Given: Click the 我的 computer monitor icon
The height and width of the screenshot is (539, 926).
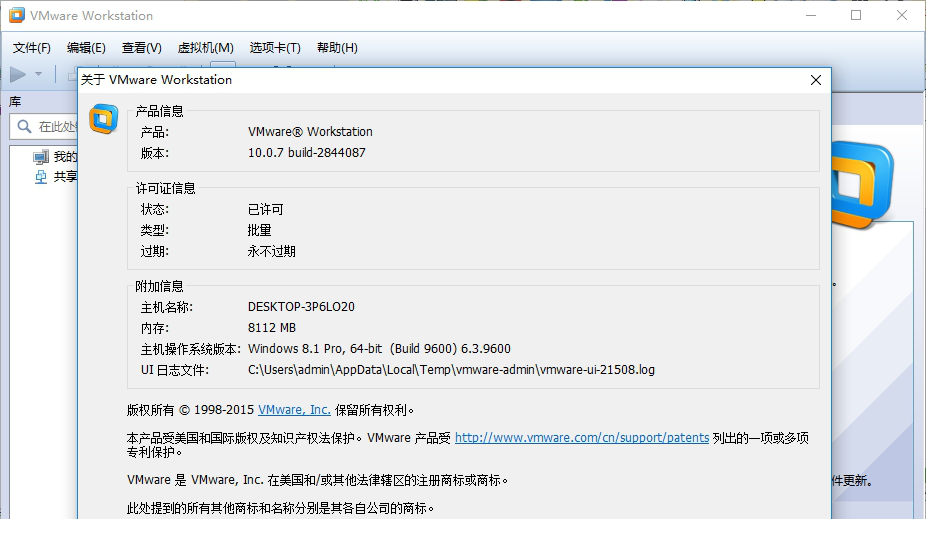Looking at the screenshot, I should pyautogui.click(x=41, y=157).
